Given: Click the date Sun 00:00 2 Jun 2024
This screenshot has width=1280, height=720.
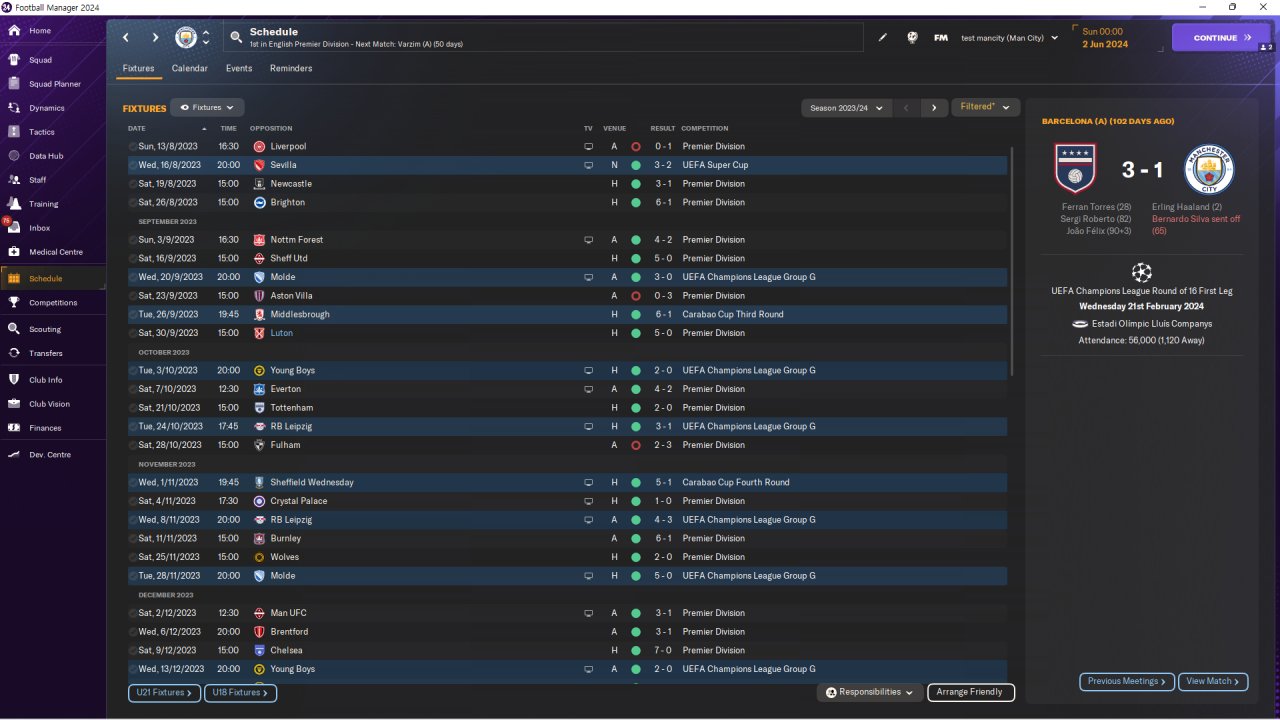Looking at the screenshot, I should [1105, 38].
